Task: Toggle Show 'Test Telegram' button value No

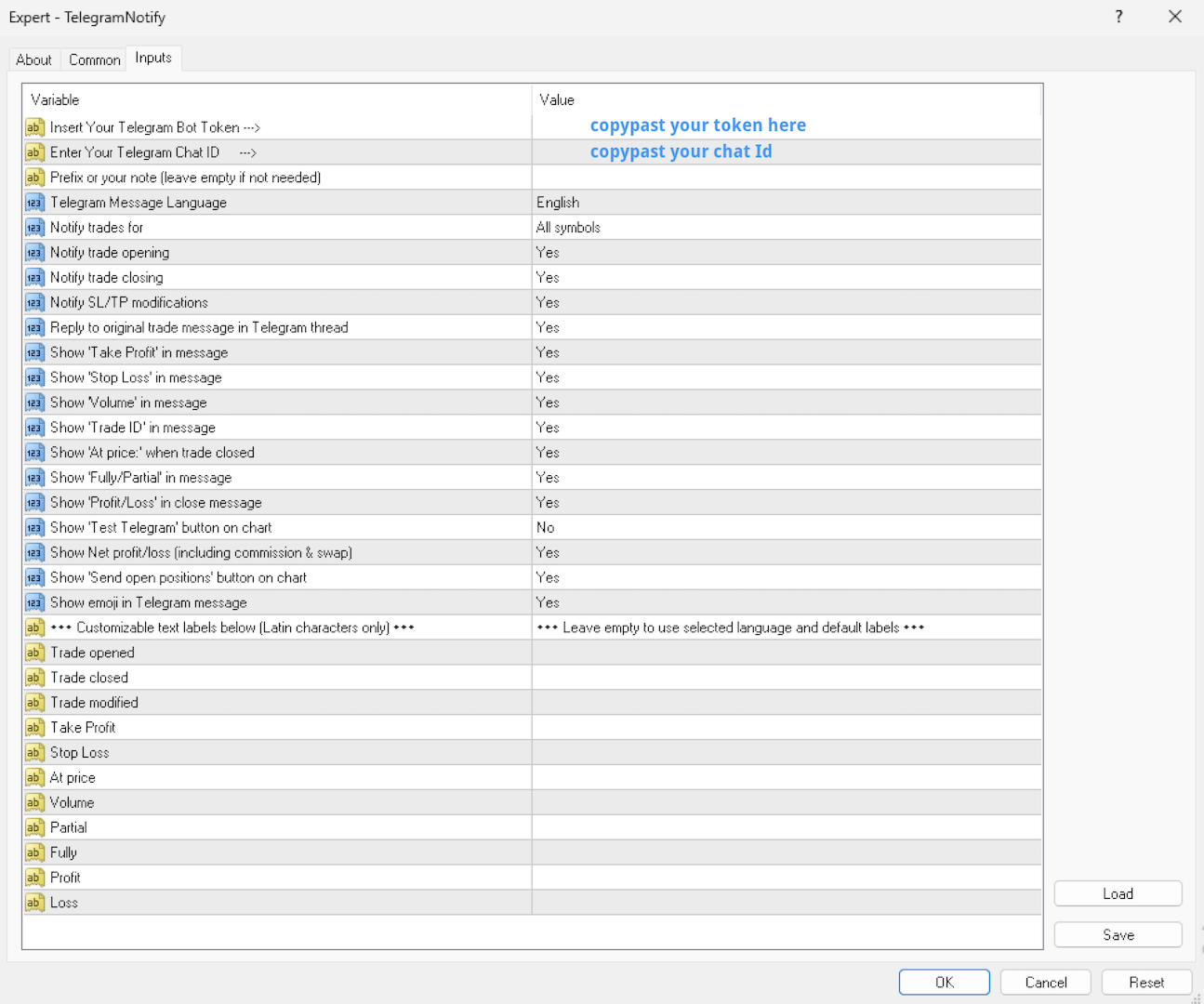Action: 546,527
